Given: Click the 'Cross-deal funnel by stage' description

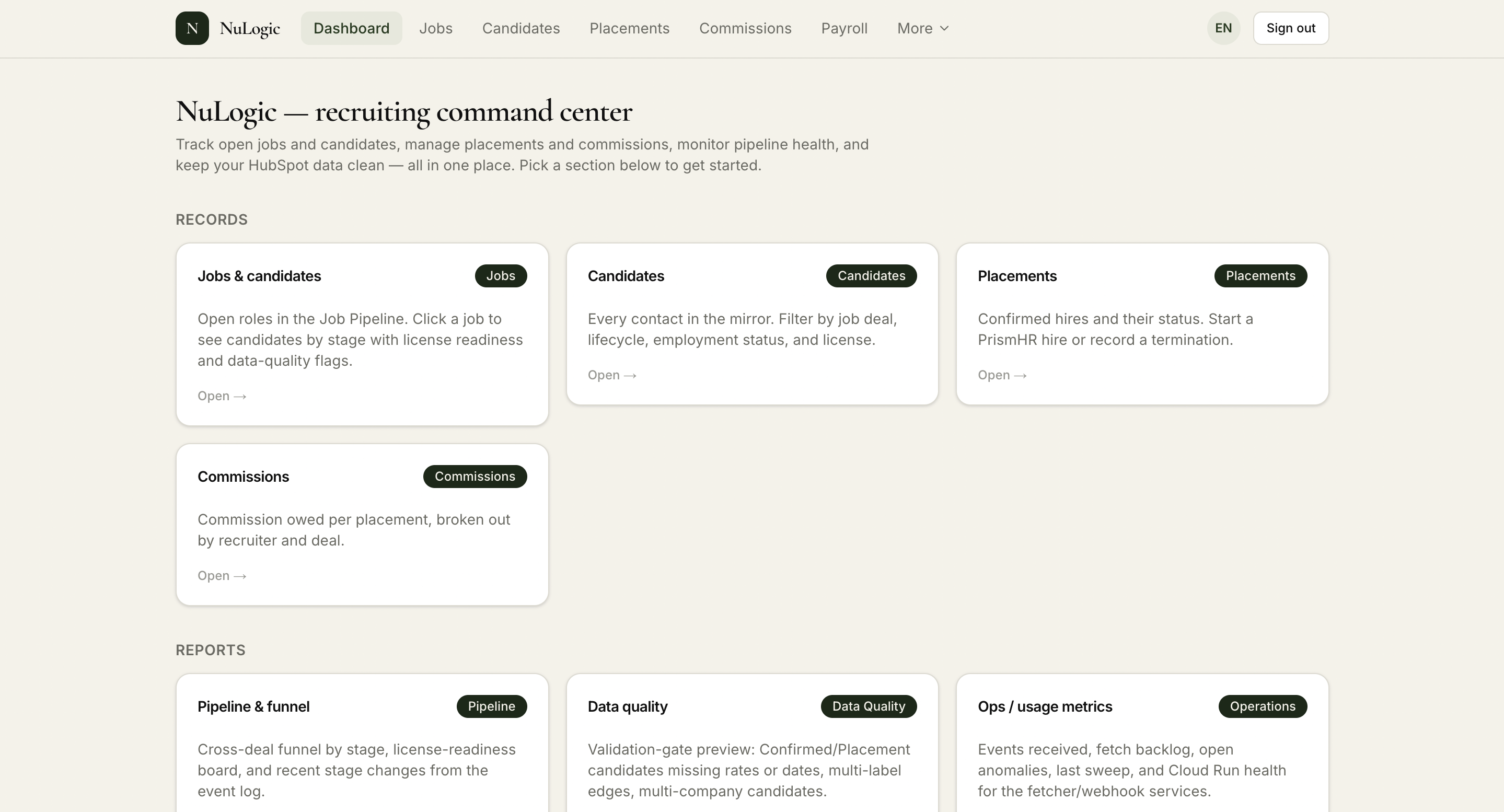Looking at the screenshot, I should 357,771.
